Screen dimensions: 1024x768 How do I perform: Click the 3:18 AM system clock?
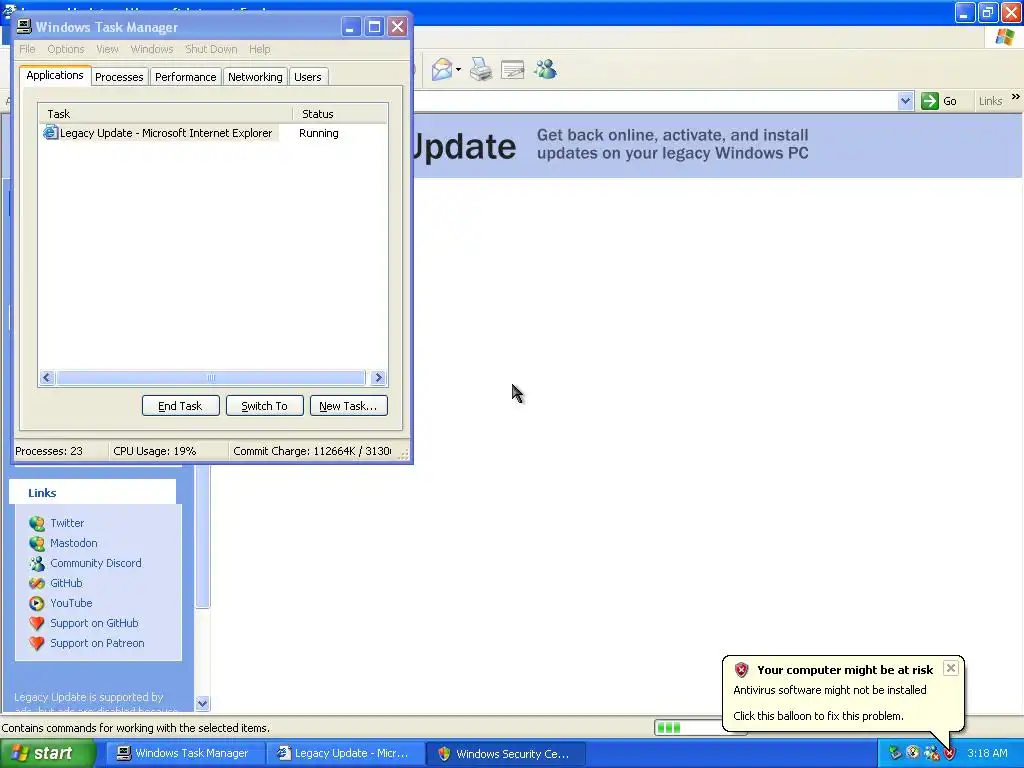point(987,754)
